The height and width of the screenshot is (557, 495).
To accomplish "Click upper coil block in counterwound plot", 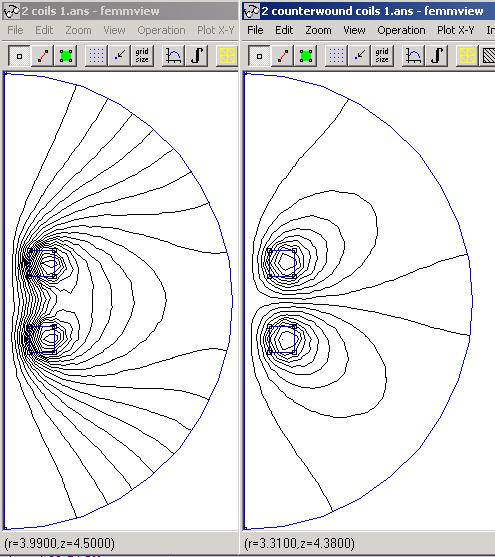I will point(282,263).
